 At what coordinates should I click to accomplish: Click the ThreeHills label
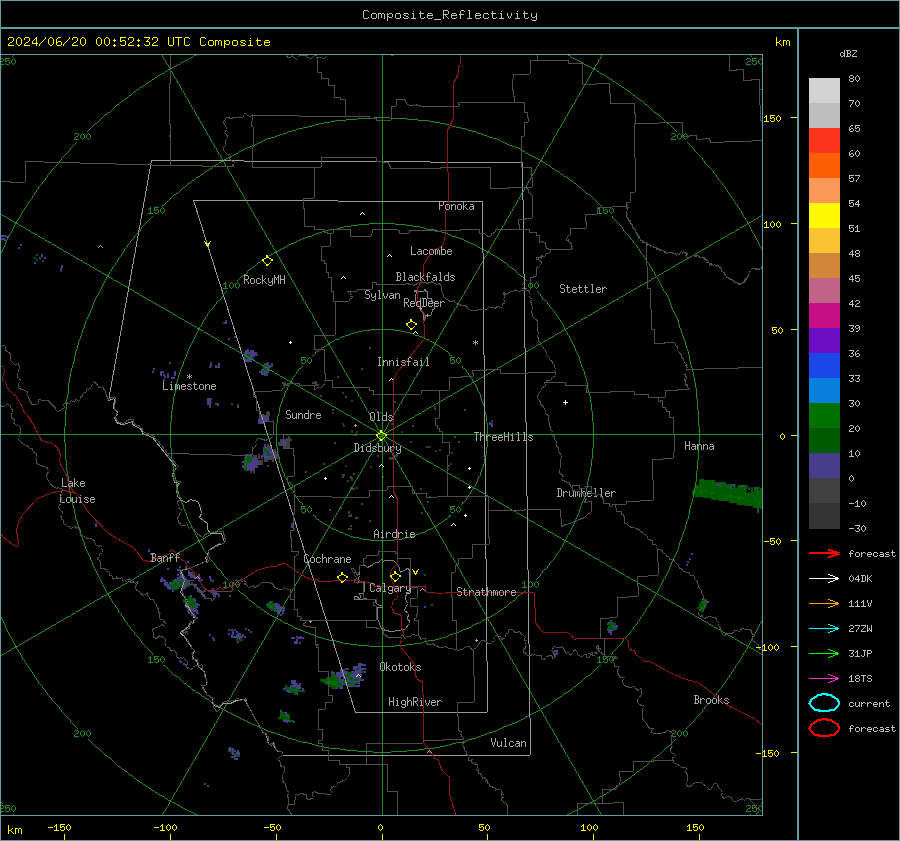click(x=503, y=437)
